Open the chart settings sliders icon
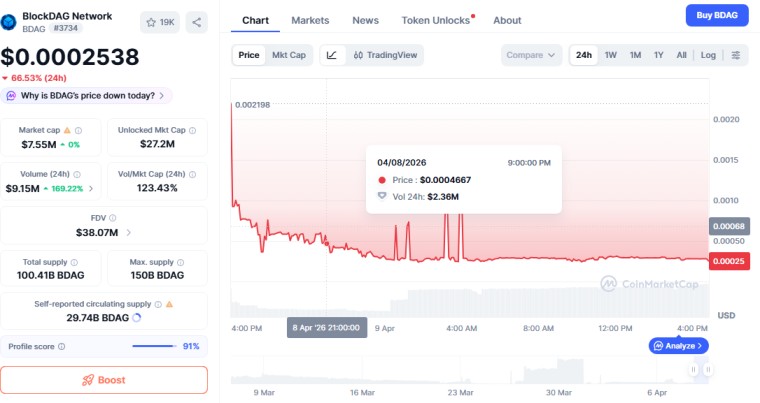Image resolution: width=760 pixels, height=403 pixels. (x=737, y=55)
